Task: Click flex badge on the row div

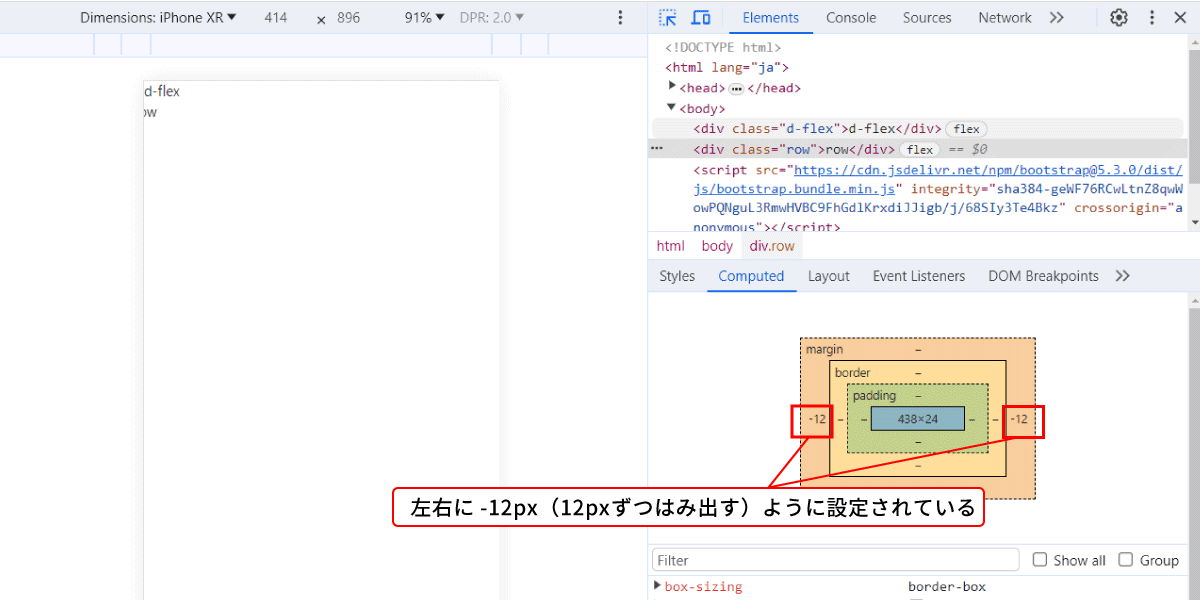Action: point(920,150)
